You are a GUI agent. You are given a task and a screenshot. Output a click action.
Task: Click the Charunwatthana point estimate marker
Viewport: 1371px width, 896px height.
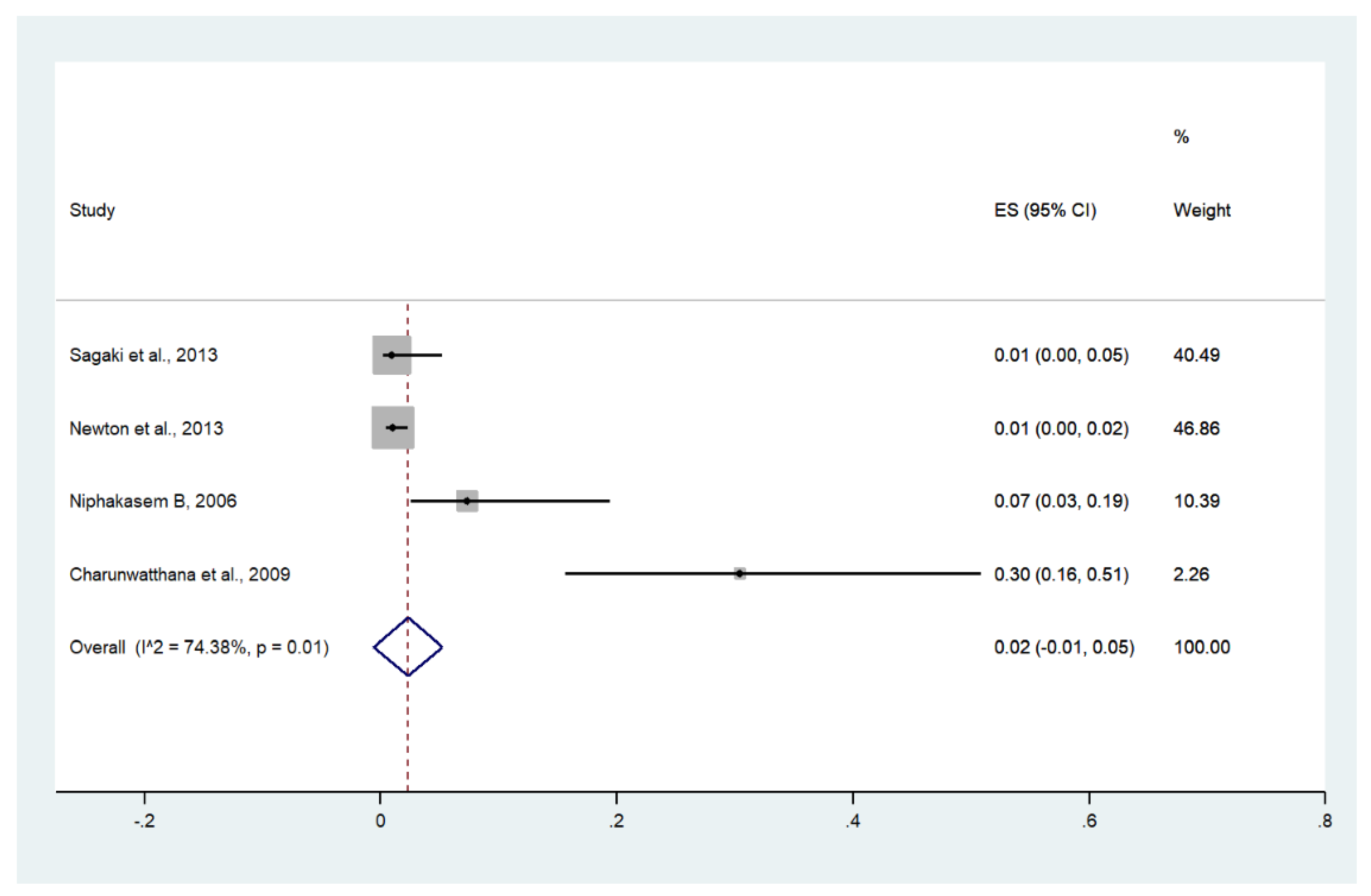(740, 573)
